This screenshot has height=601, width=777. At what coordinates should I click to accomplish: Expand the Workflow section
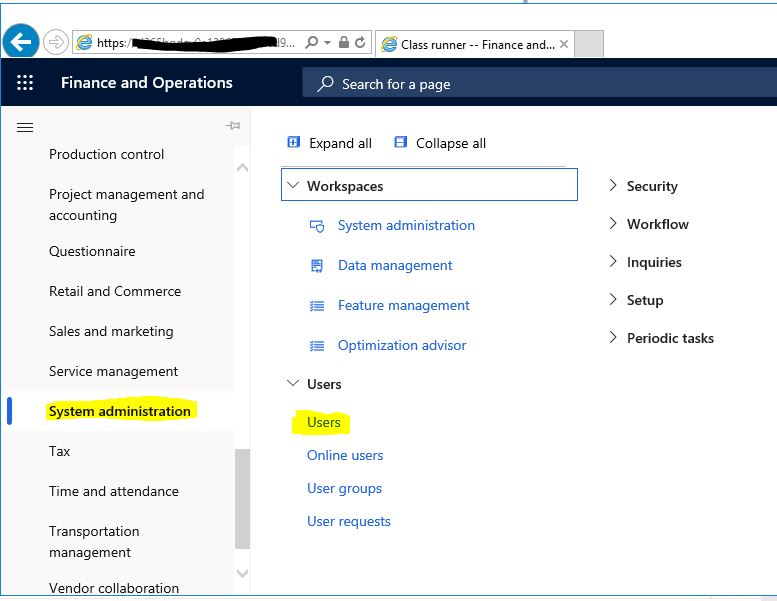[x=649, y=224]
